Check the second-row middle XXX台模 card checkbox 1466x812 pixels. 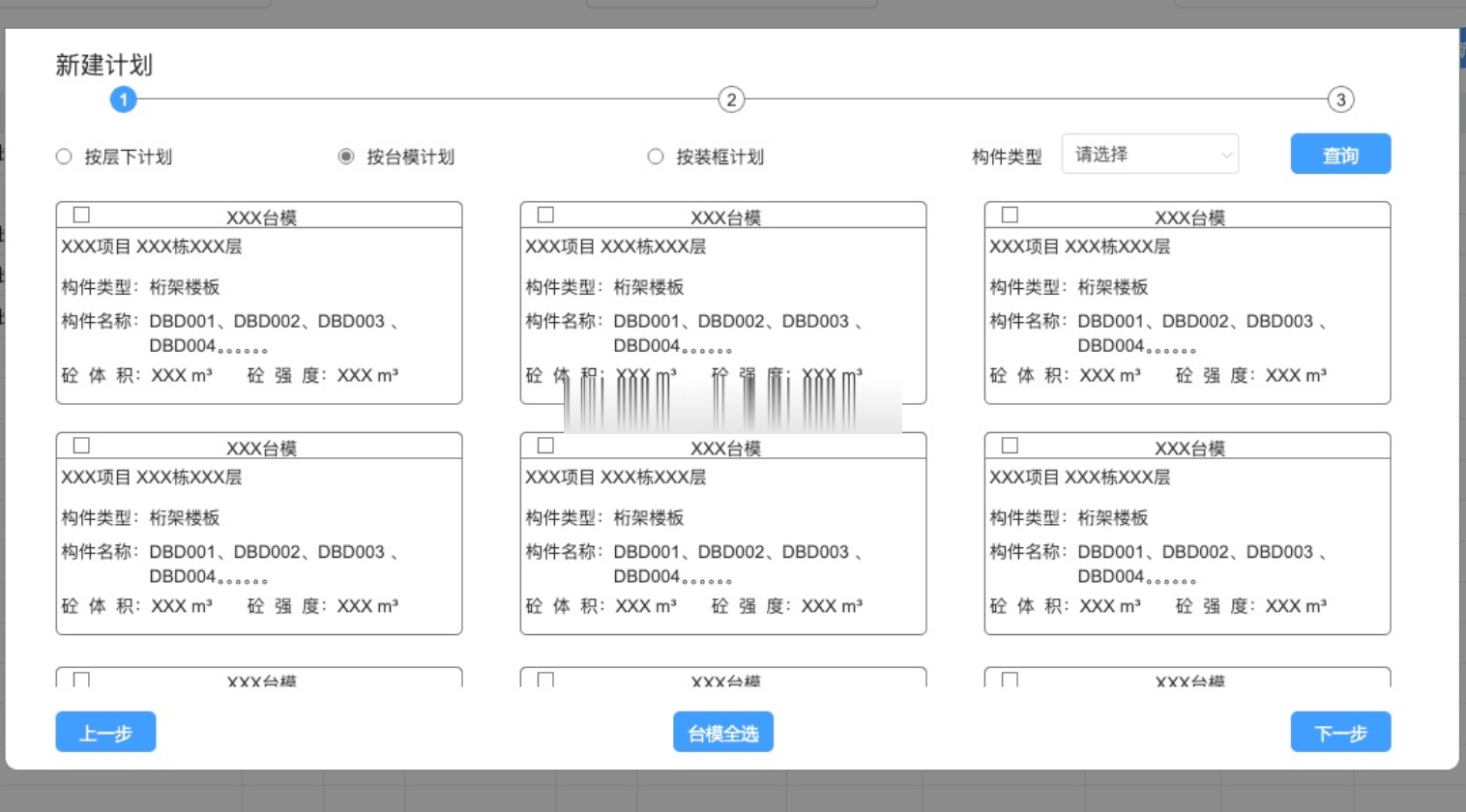tap(545, 446)
